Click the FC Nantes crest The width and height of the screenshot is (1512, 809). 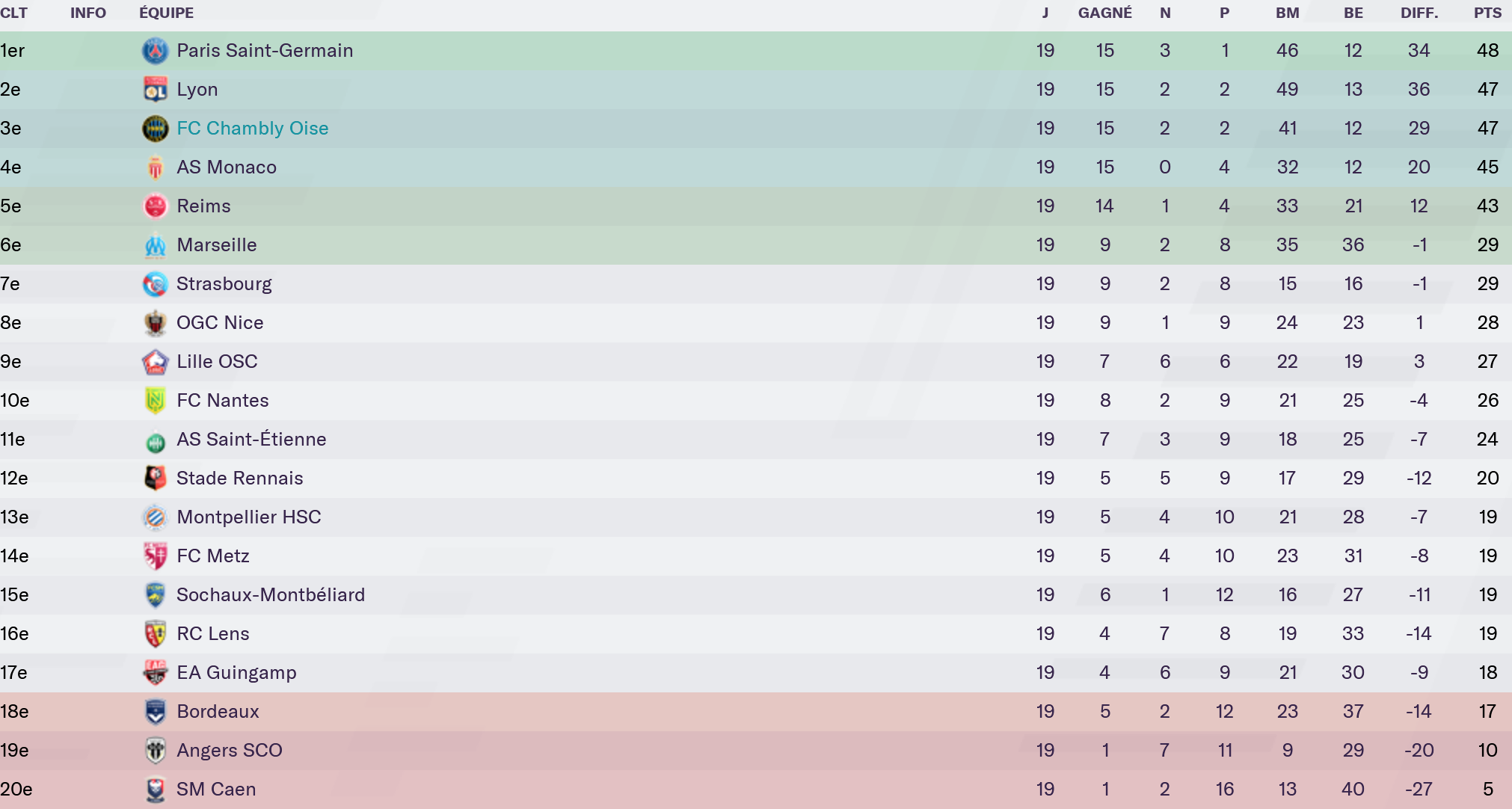155,401
